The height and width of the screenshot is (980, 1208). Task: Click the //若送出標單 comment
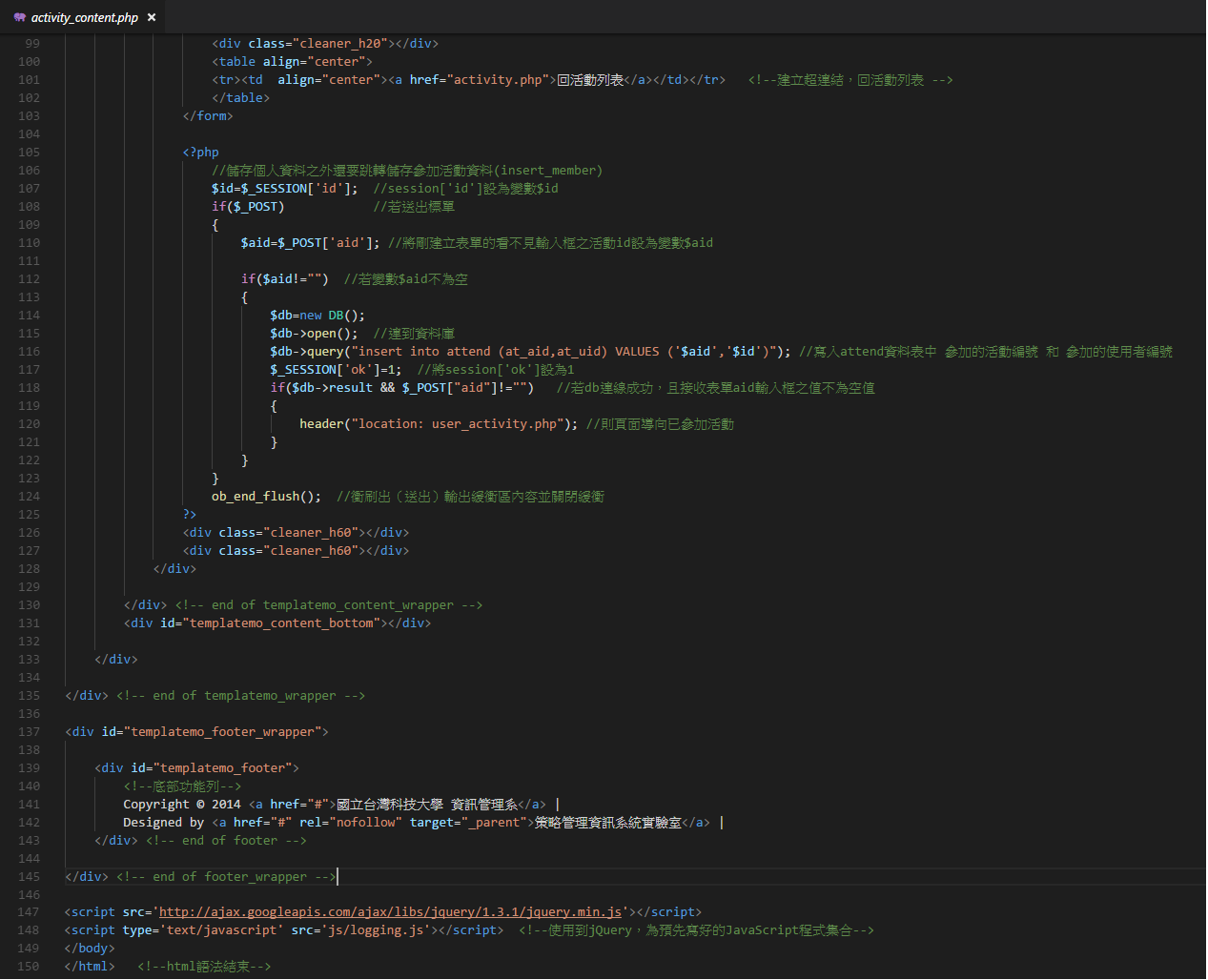click(414, 207)
